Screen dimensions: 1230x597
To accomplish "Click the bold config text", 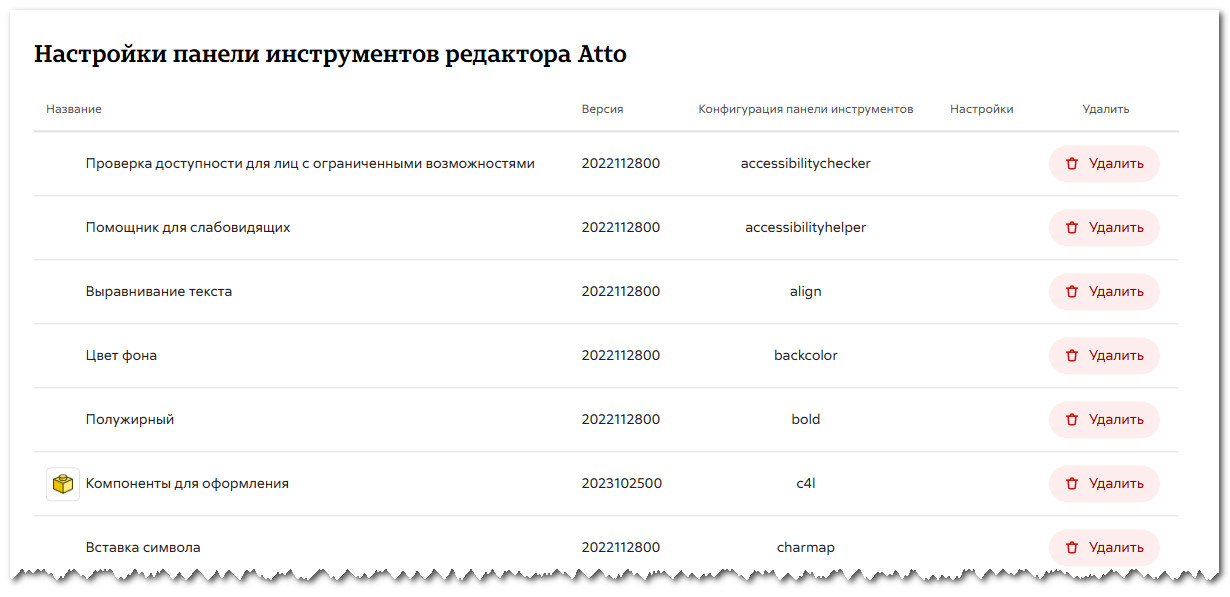I will [x=806, y=420].
